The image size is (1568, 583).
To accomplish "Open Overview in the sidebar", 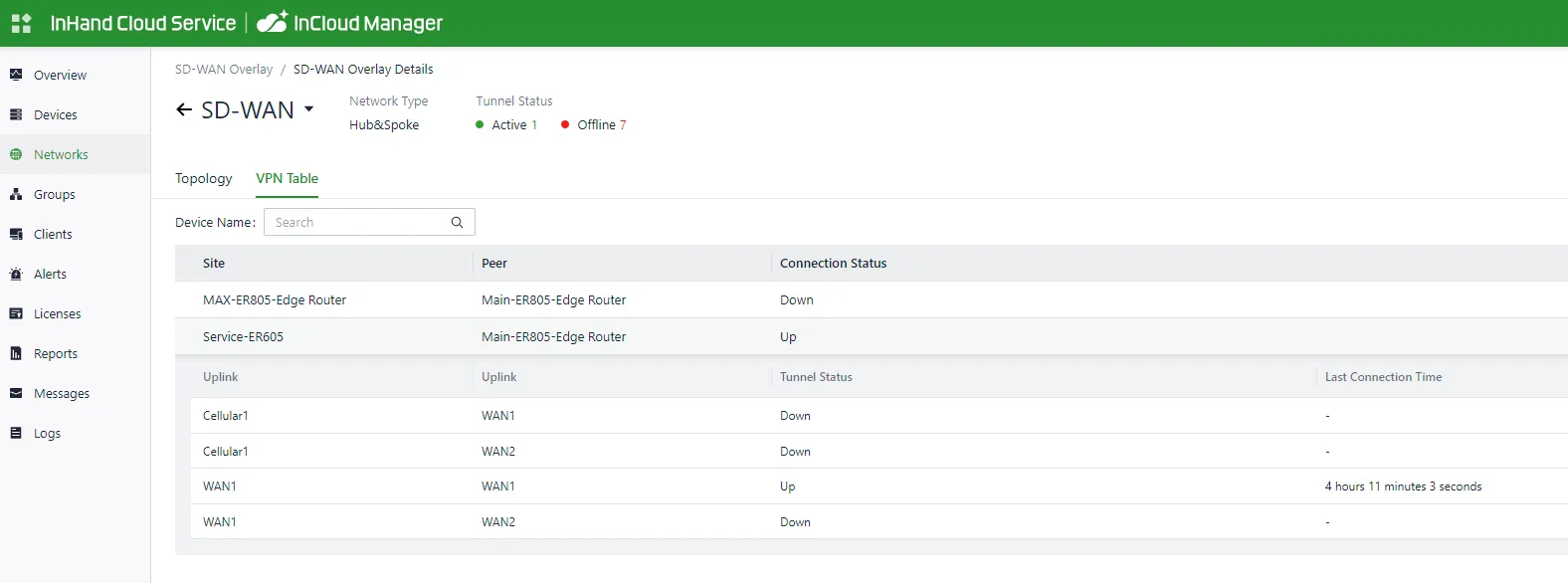I will [x=75, y=75].
